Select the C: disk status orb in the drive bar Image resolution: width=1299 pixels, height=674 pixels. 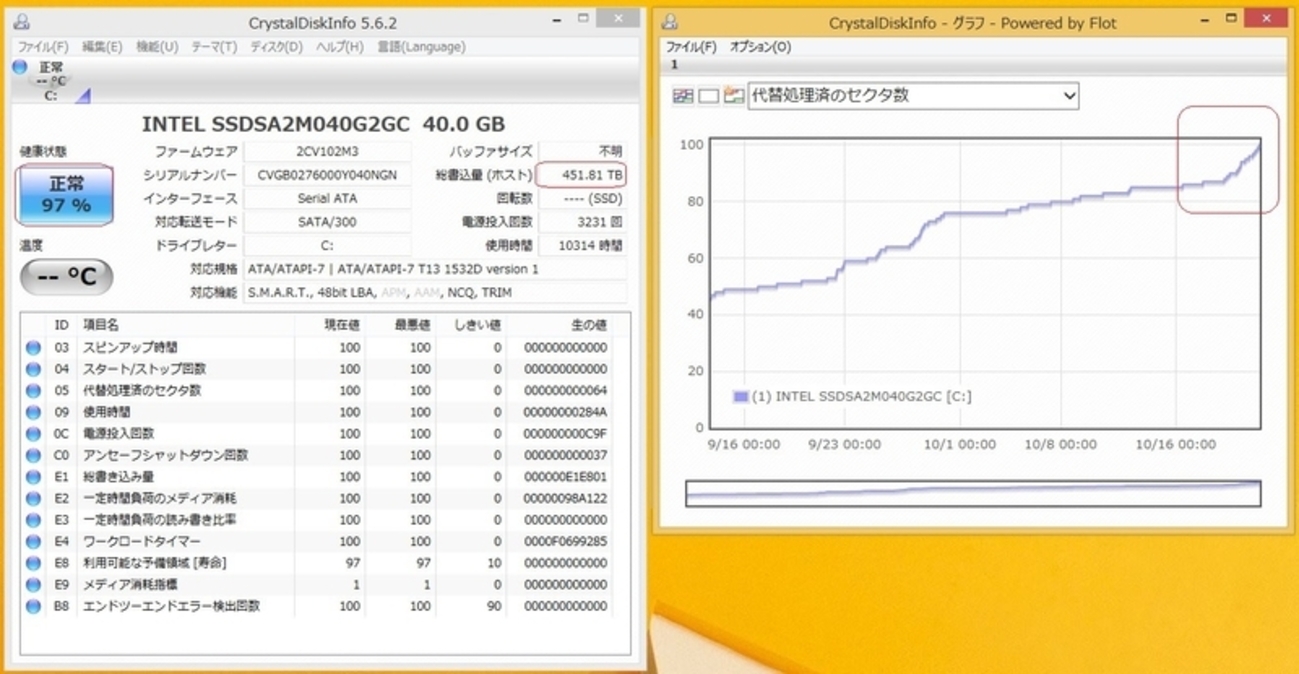pos(20,67)
